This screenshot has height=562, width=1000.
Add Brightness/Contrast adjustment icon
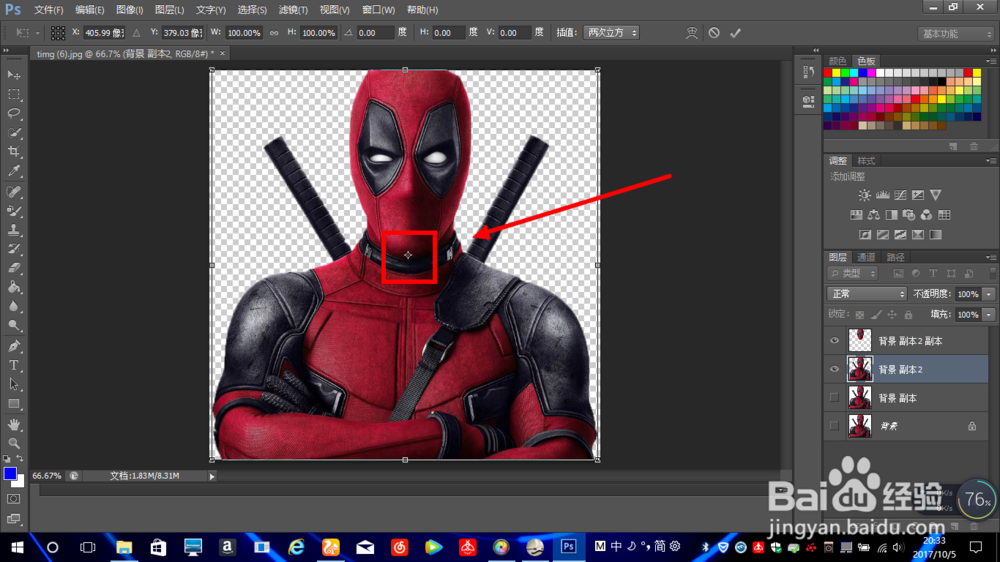coord(864,195)
